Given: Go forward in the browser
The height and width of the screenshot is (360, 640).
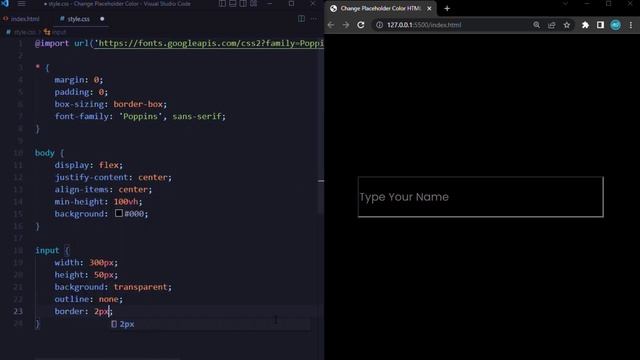Looking at the screenshot, I should (346, 25).
